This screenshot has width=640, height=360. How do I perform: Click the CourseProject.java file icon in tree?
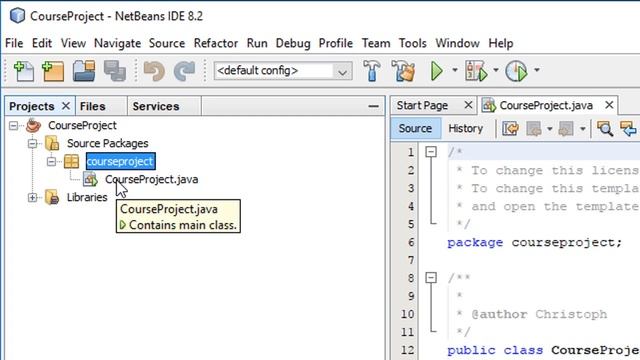[x=91, y=179]
